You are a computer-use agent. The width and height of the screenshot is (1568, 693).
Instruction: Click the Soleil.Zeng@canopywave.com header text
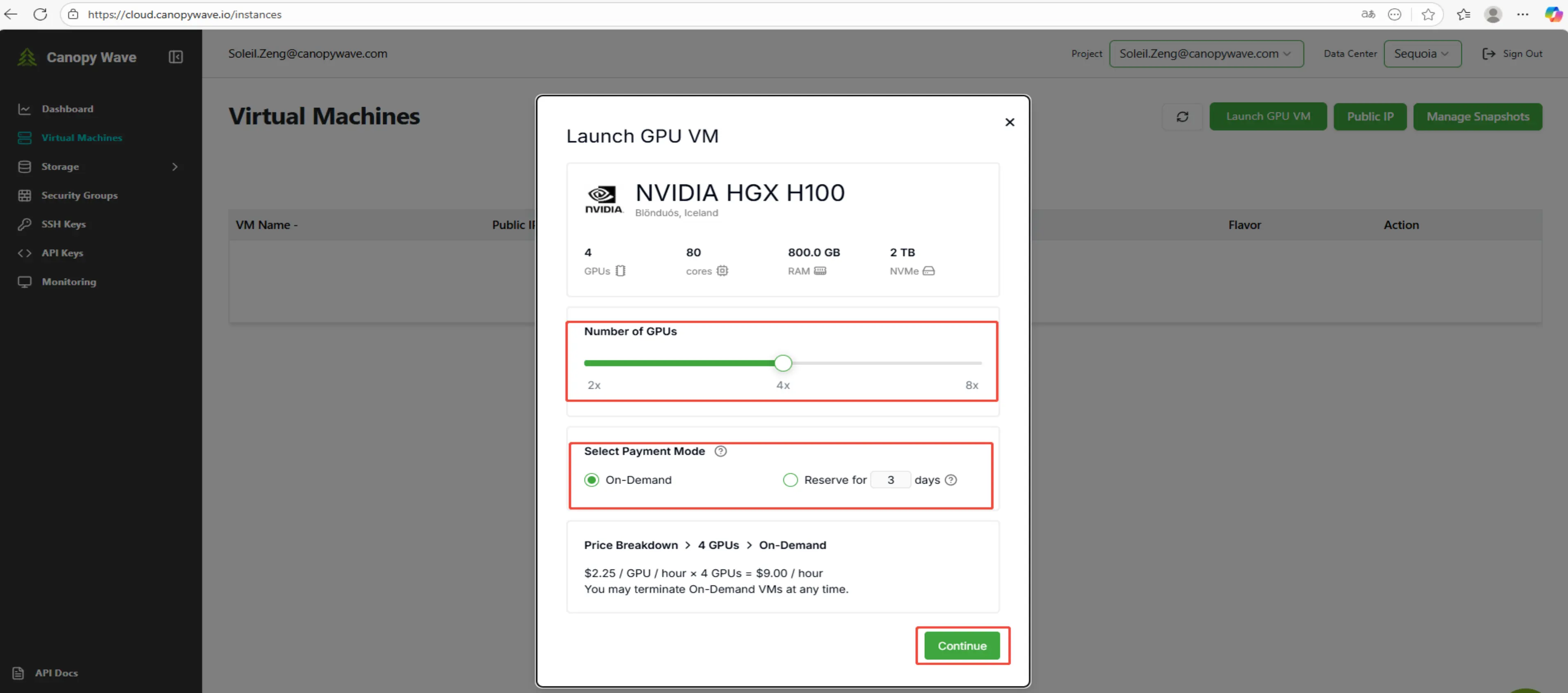click(307, 54)
